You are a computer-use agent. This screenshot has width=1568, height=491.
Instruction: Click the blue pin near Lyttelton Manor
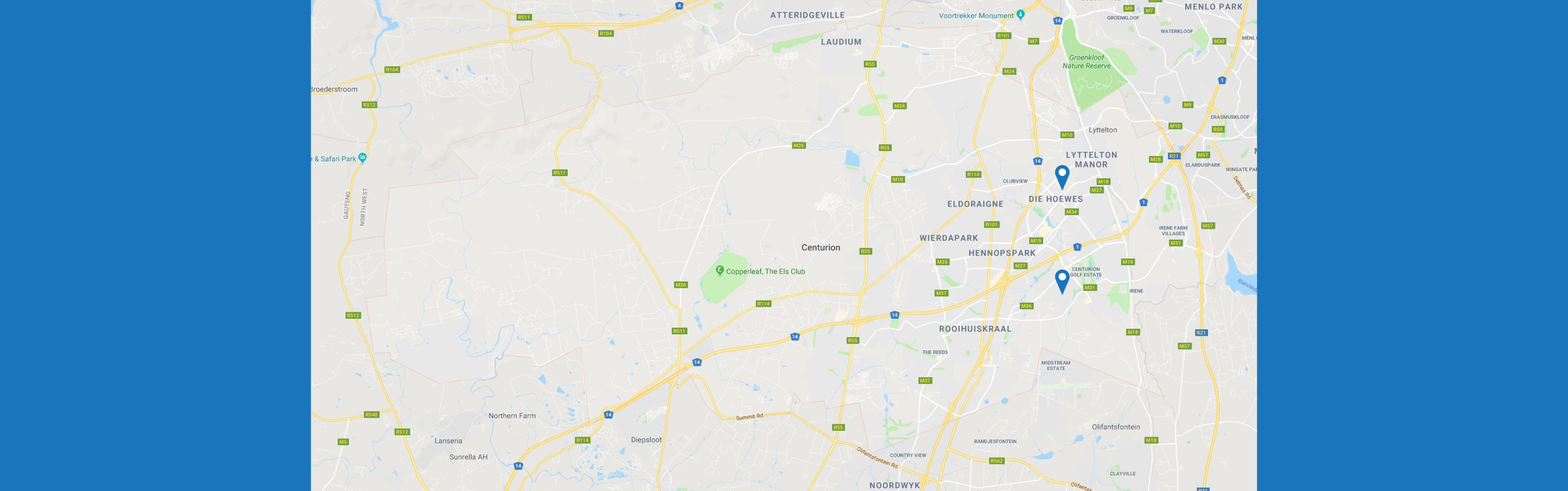1062,177
